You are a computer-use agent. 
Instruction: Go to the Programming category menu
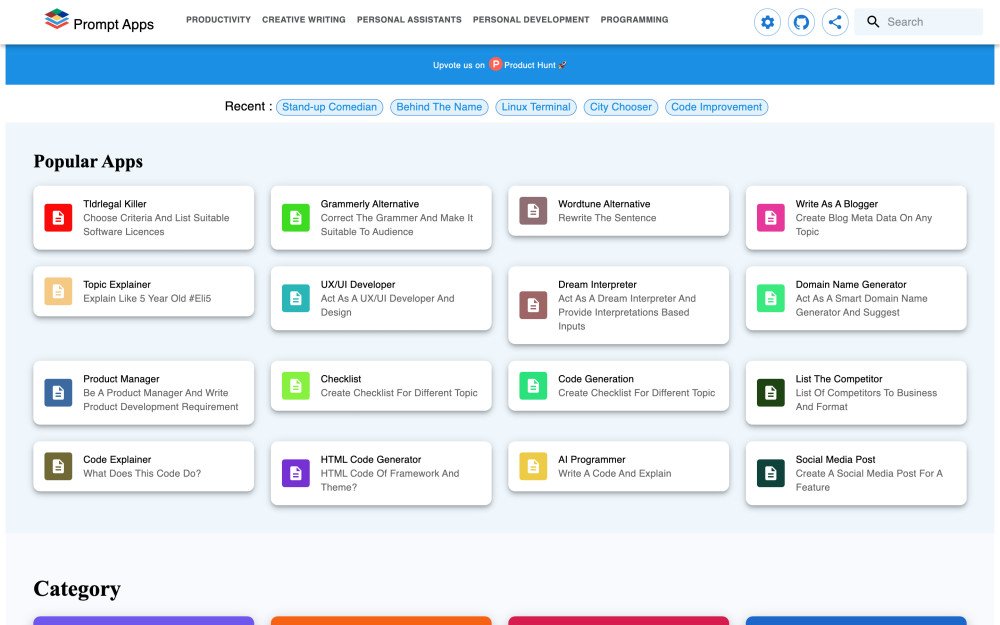point(634,20)
